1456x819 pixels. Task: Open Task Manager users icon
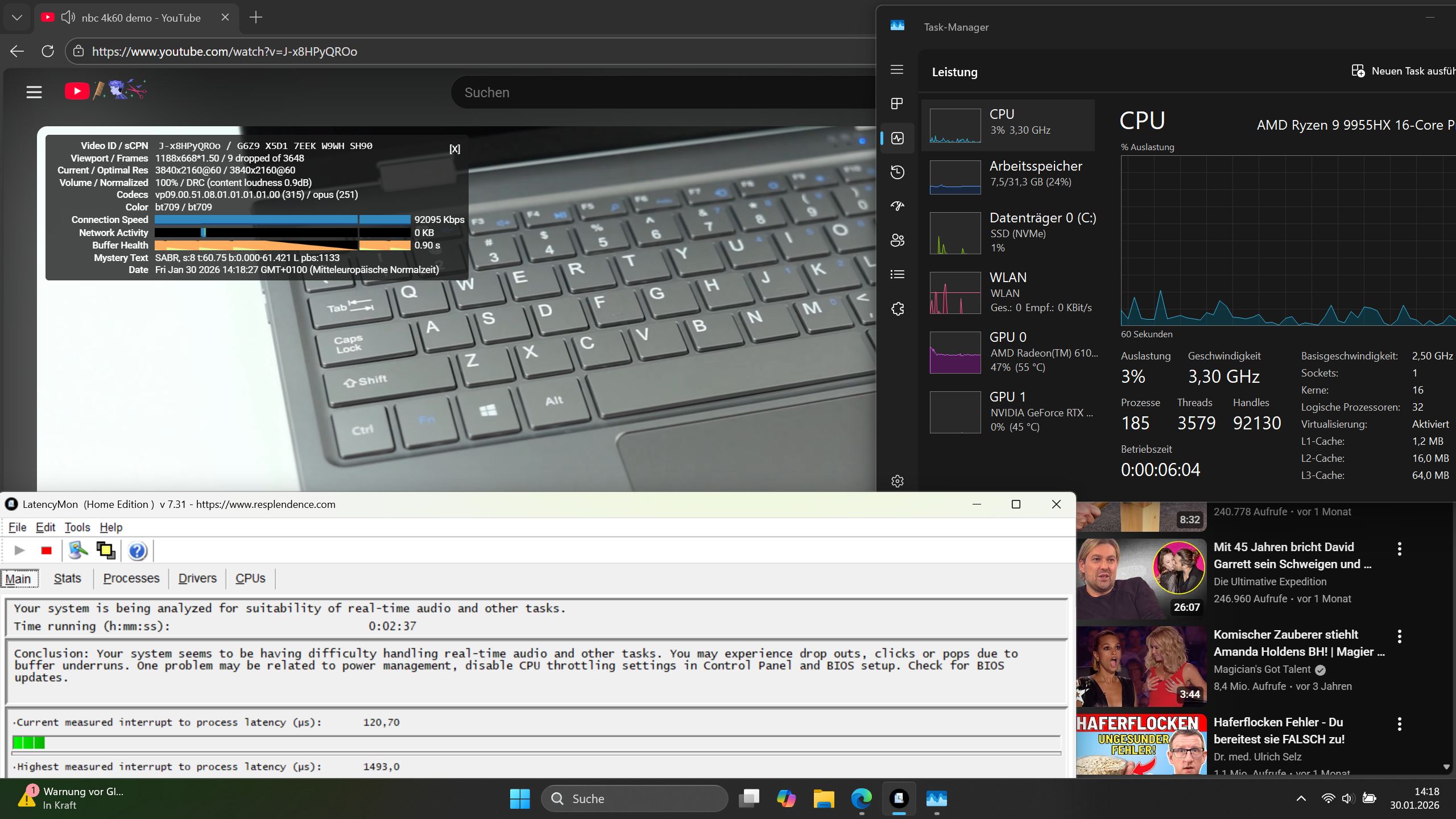point(897,240)
